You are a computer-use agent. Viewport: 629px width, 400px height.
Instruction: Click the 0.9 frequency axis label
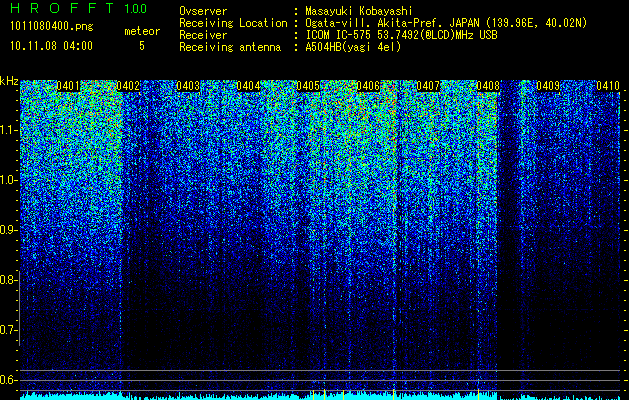pos(7,230)
